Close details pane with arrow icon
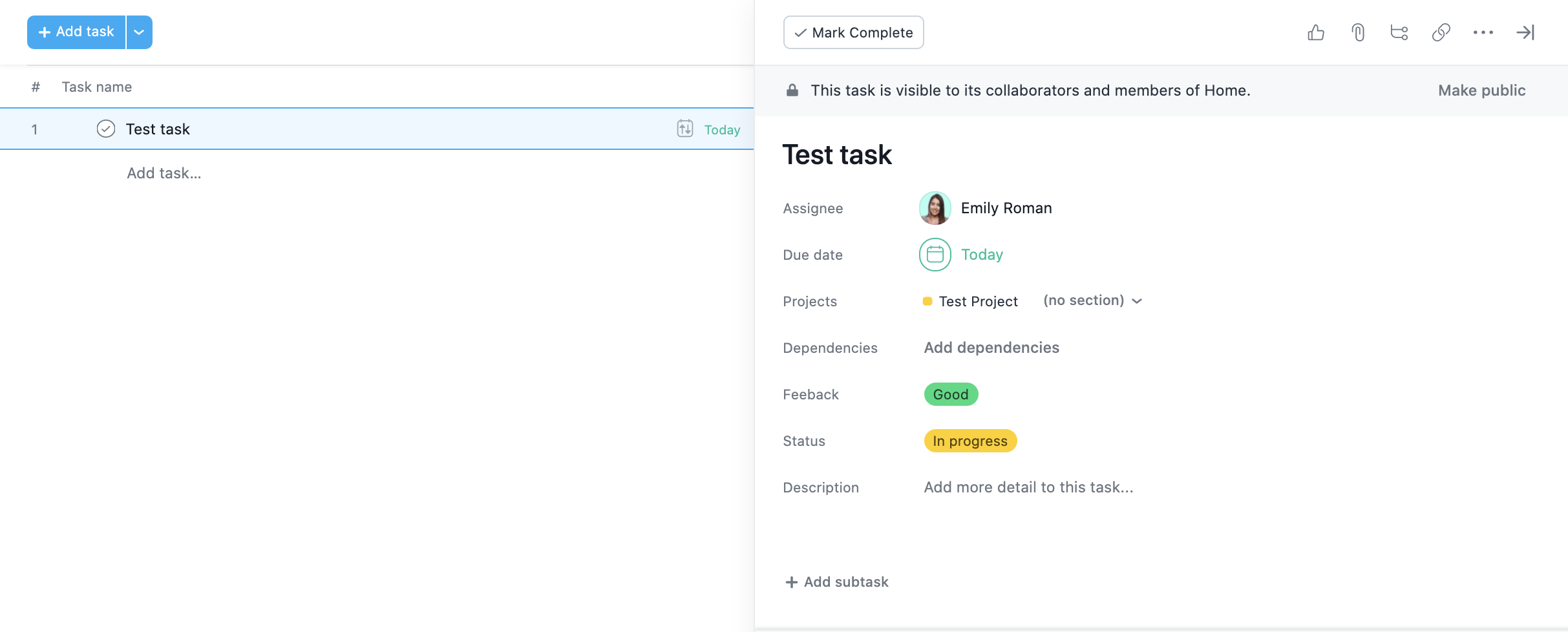This screenshot has width=1568, height=632. [1525, 32]
